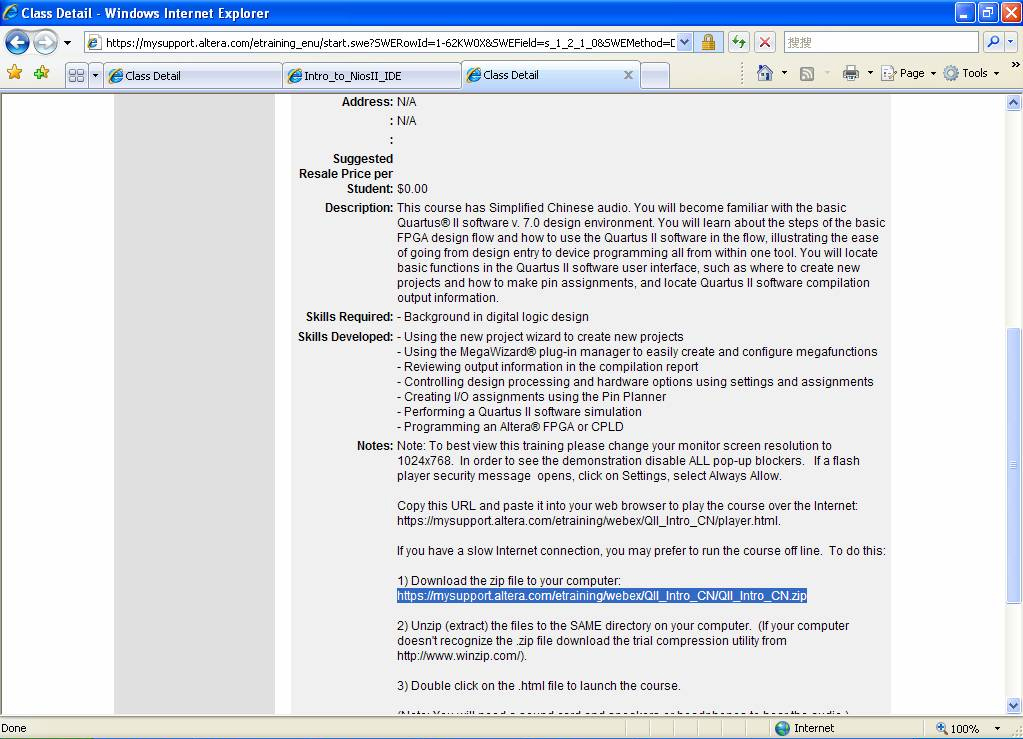Click the highlighted QII_Intro_CN.zip download URL
This screenshot has width=1023, height=739.
click(602, 596)
